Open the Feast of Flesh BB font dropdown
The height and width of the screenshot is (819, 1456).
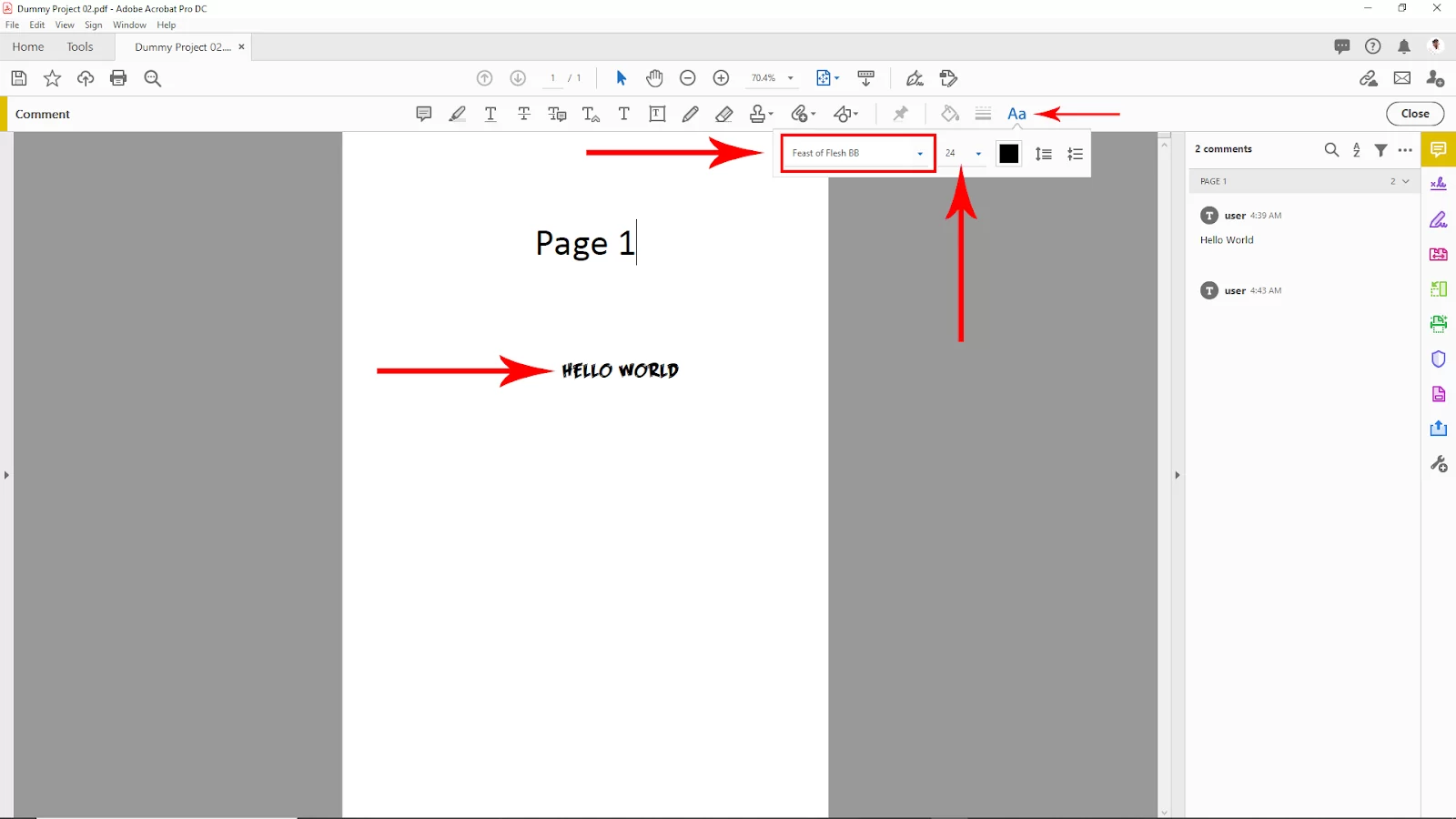click(x=858, y=153)
